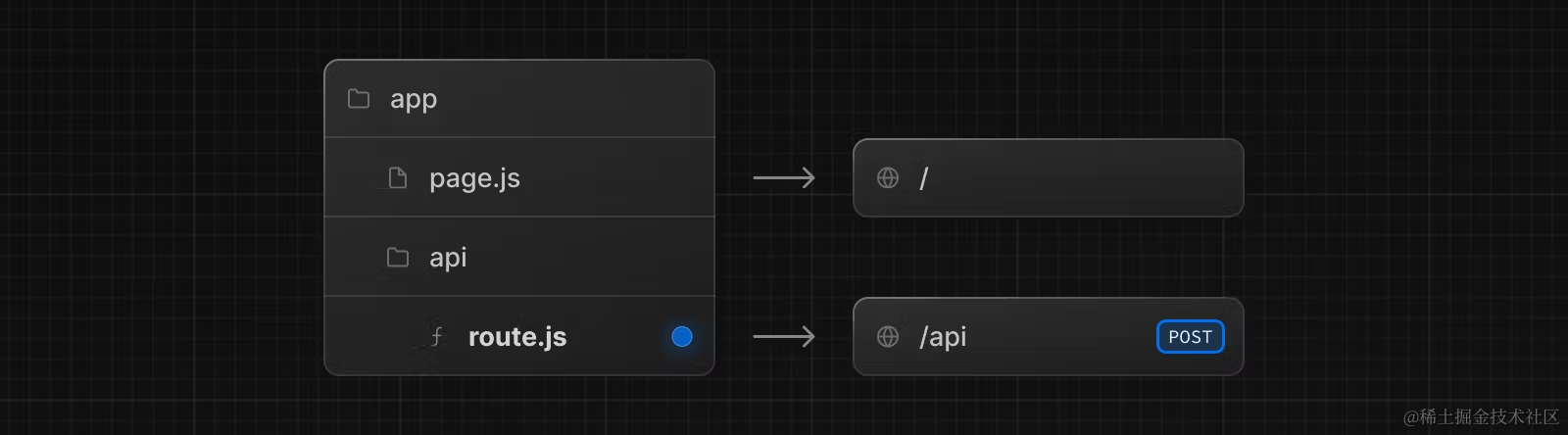The image size is (1568, 435).
Task: Click the slash path text
Action: point(923,178)
